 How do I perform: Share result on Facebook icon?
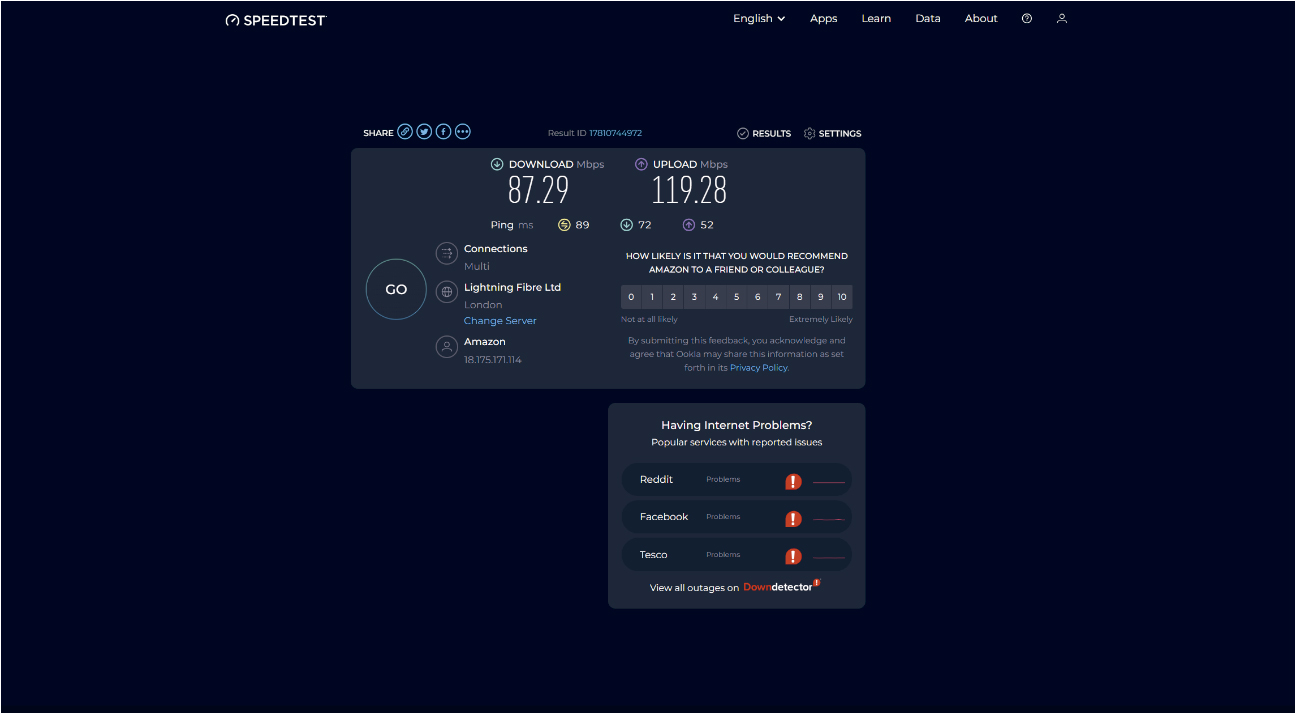(x=443, y=132)
